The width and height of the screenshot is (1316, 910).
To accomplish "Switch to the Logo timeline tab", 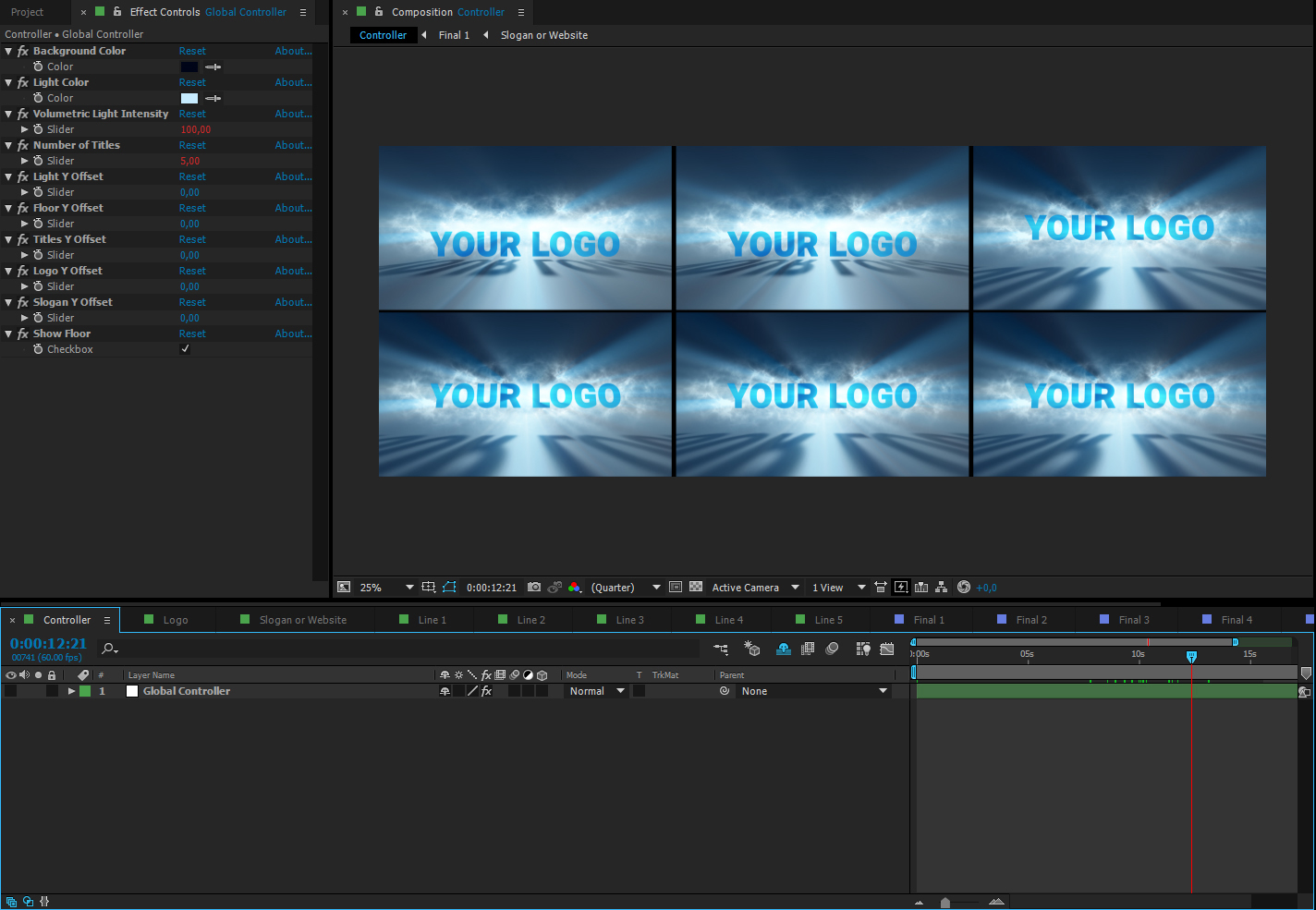I will point(176,620).
